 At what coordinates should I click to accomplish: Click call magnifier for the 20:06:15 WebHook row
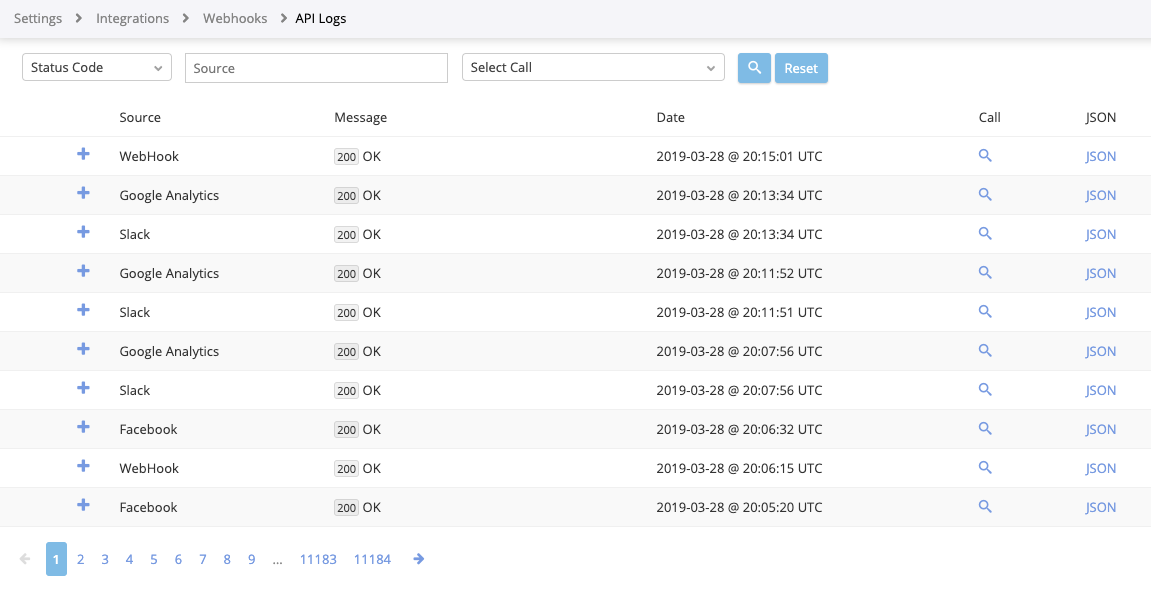click(985, 468)
